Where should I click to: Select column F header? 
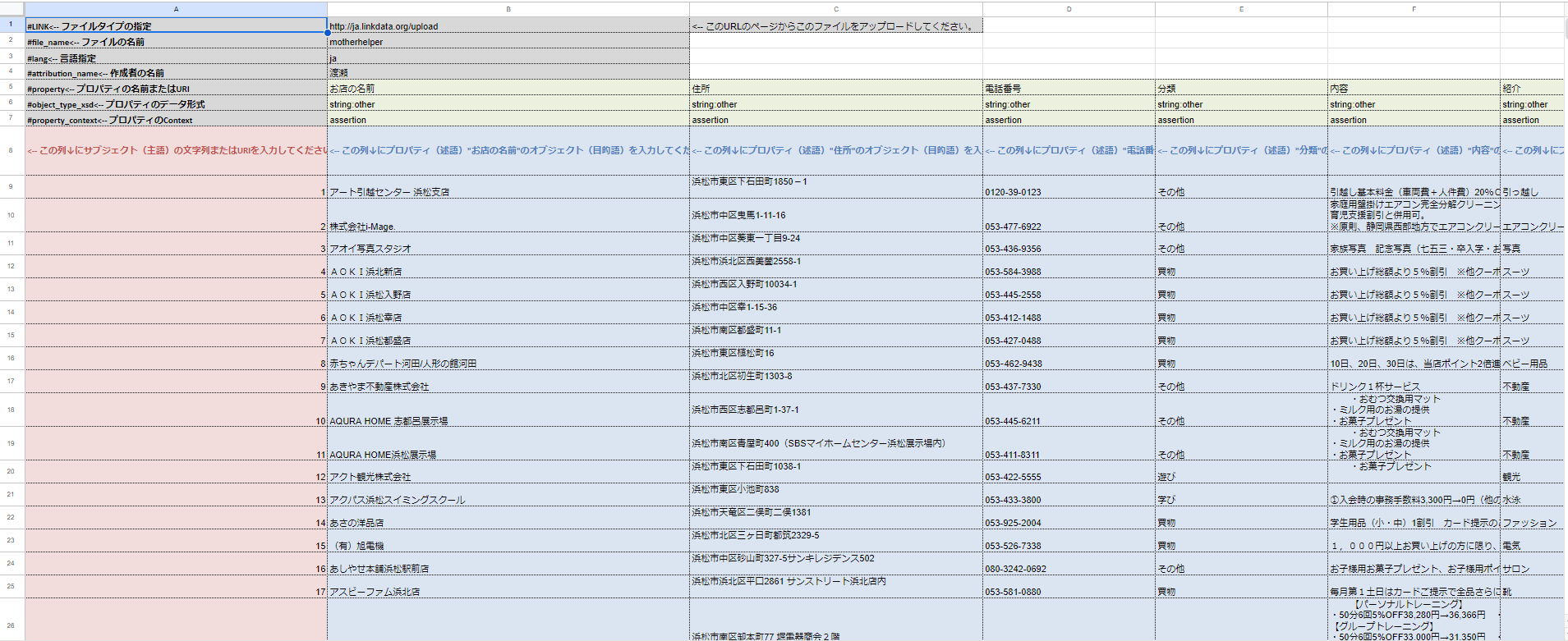1414,9
